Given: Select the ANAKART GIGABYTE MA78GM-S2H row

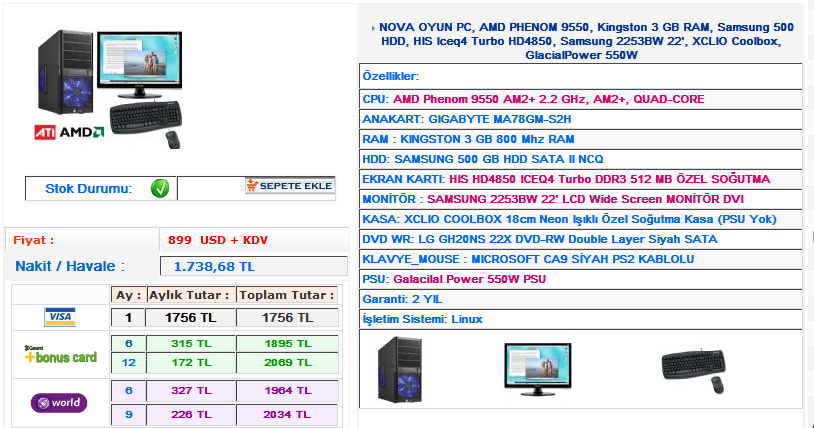Looking at the screenshot, I should (x=580, y=119).
